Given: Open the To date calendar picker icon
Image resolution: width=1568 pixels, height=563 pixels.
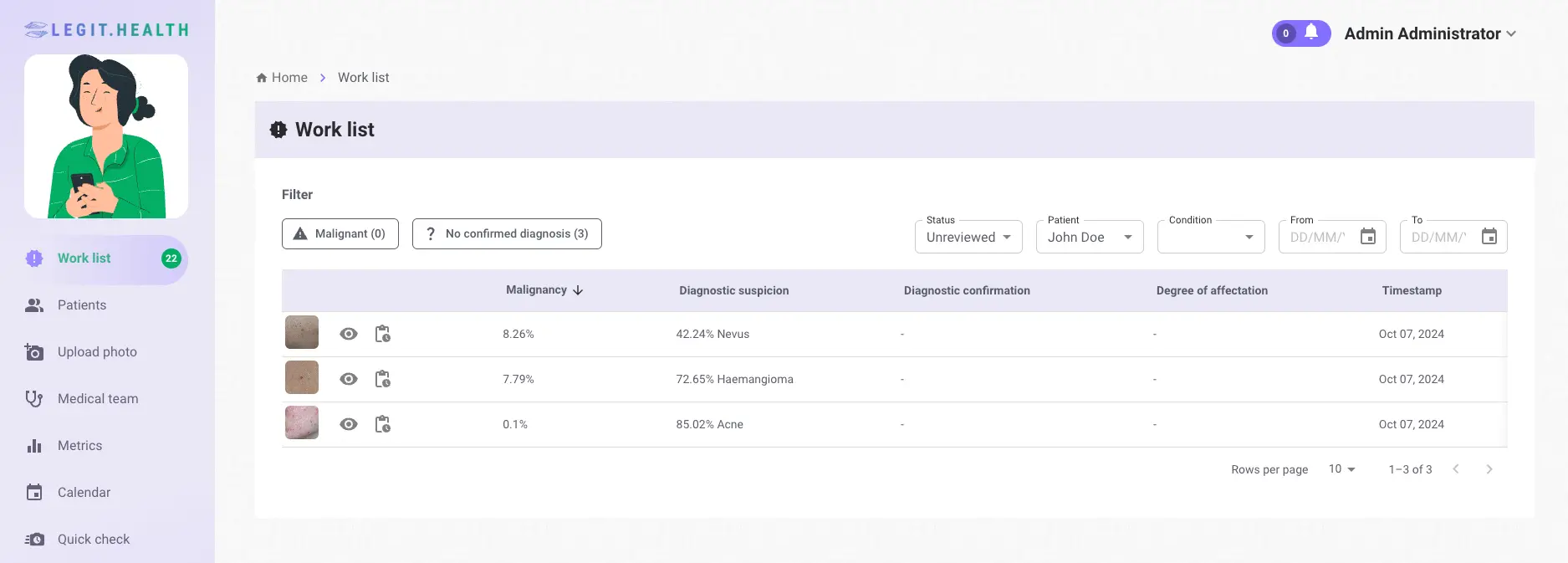Looking at the screenshot, I should [x=1489, y=237].
